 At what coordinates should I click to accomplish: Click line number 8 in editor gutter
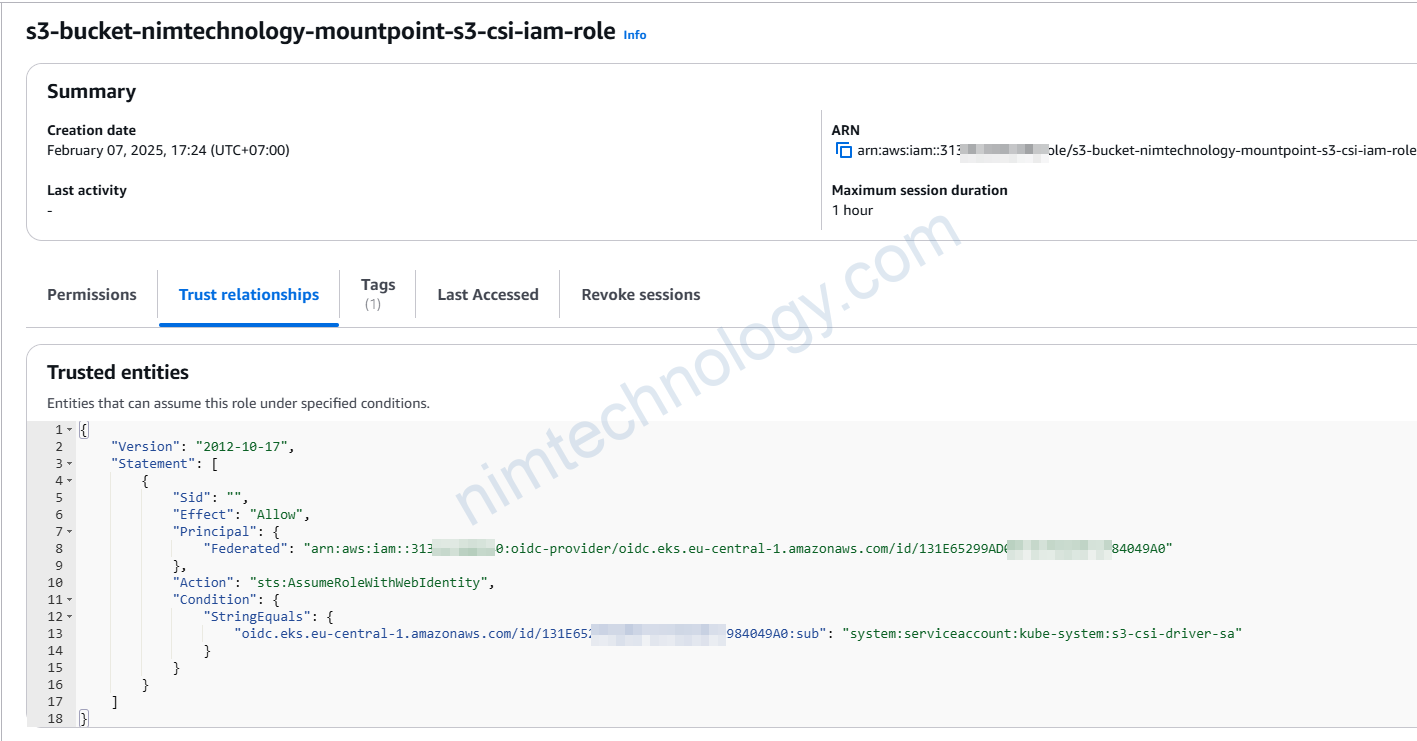point(58,549)
